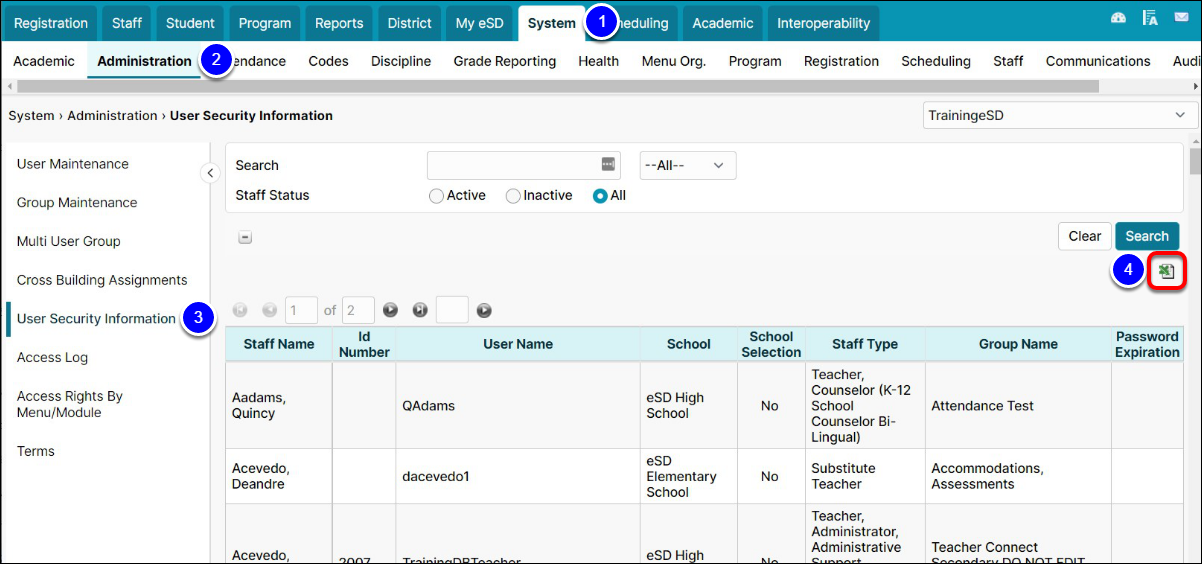Image resolution: width=1202 pixels, height=564 pixels.
Task: Click the Group Name column header
Action: (1018, 344)
